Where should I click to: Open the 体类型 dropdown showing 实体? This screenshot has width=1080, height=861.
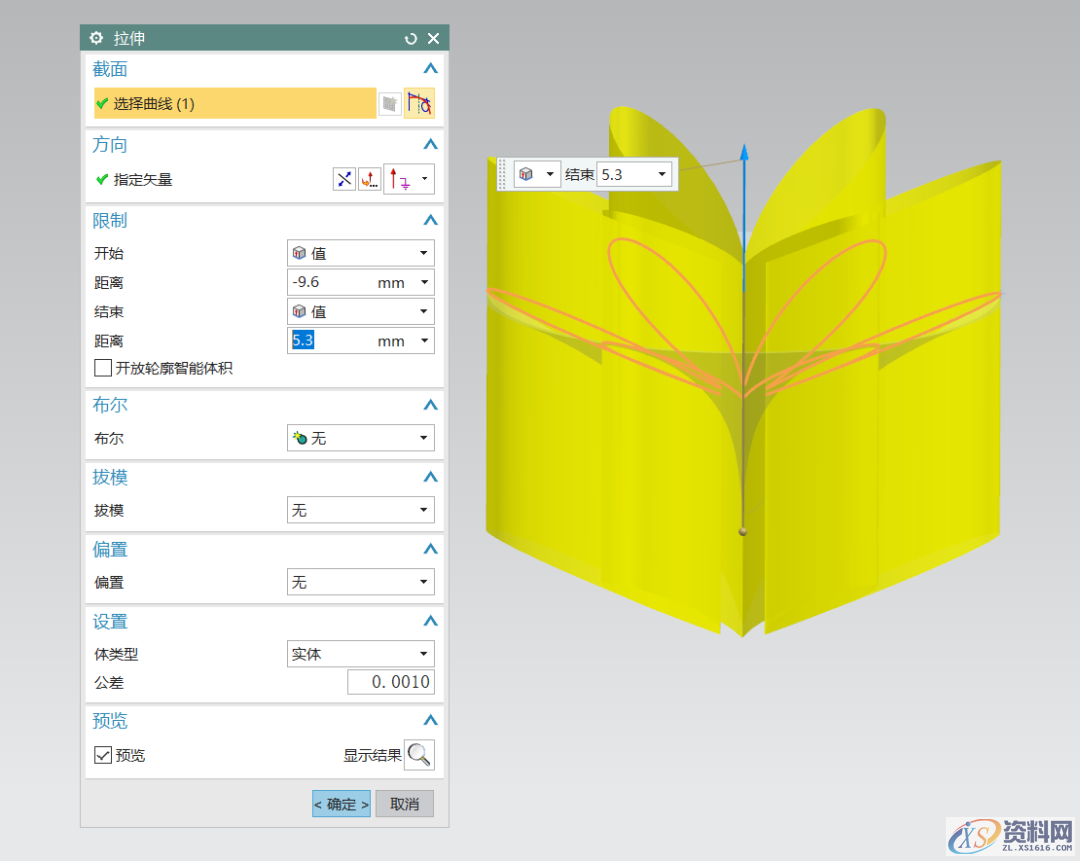coord(360,654)
